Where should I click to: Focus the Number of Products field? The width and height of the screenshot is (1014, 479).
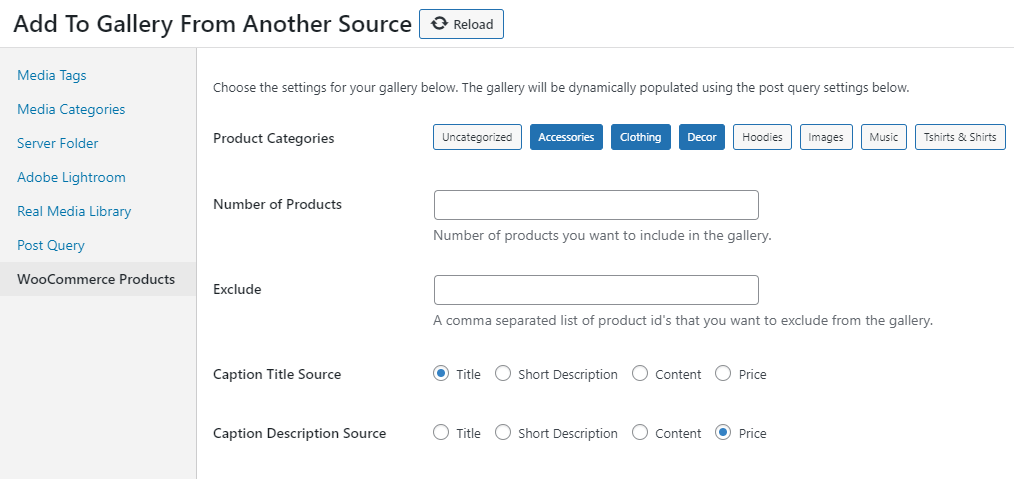point(596,205)
